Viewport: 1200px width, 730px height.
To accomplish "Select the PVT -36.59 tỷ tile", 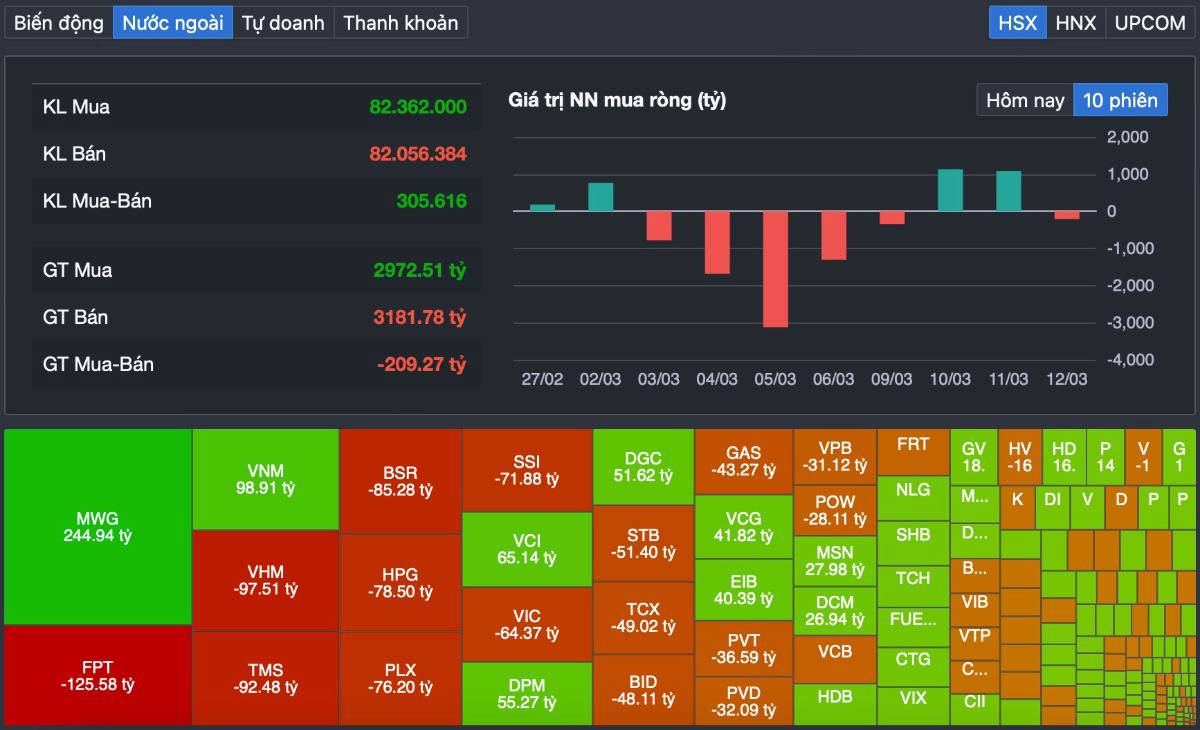I will click(x=743, y=648).
